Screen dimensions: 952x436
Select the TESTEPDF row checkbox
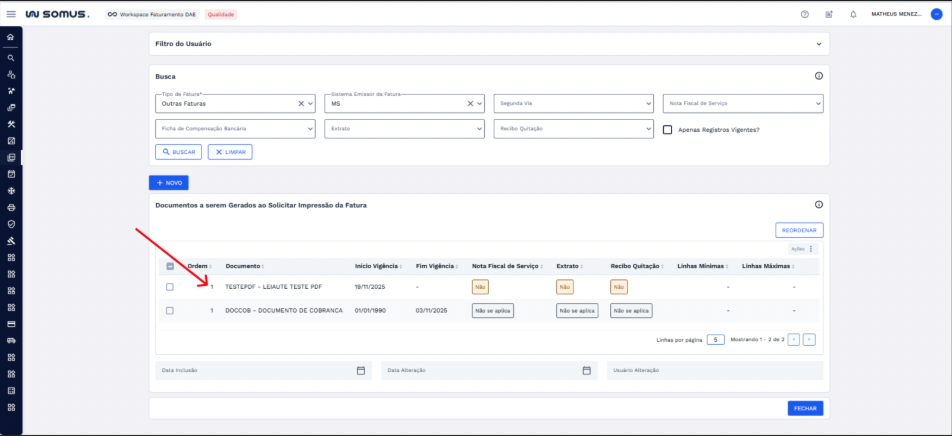[x=170, y=287]
